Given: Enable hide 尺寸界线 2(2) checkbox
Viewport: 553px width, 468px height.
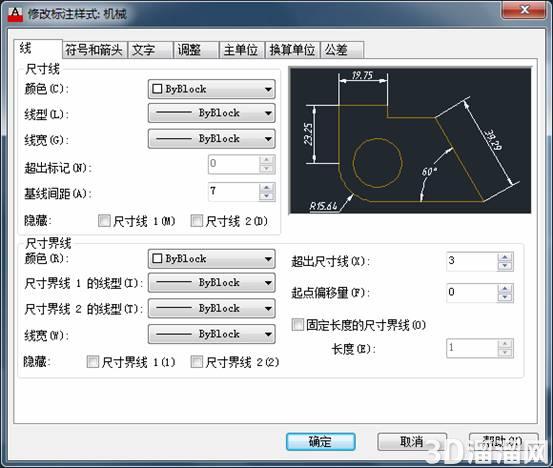Looking at the screenshot, I should click(196, 362).
